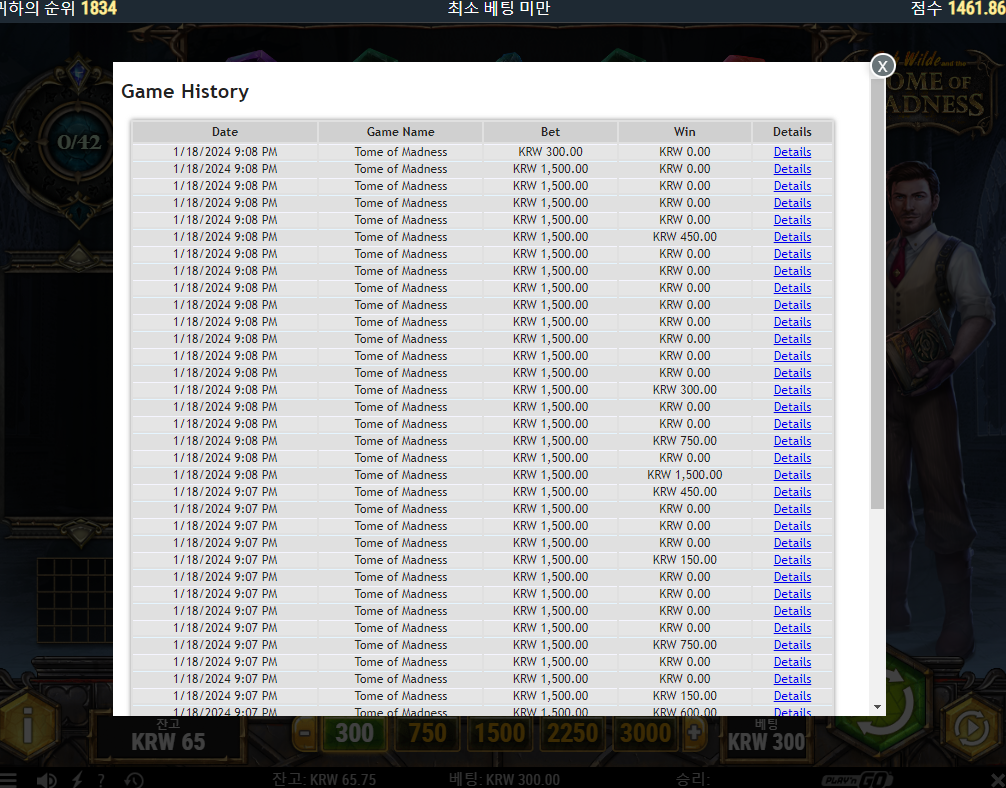This screenshot has height=788, width=1006.
Task: Close the Game History dialog
Action: click(x=882, y=65)
